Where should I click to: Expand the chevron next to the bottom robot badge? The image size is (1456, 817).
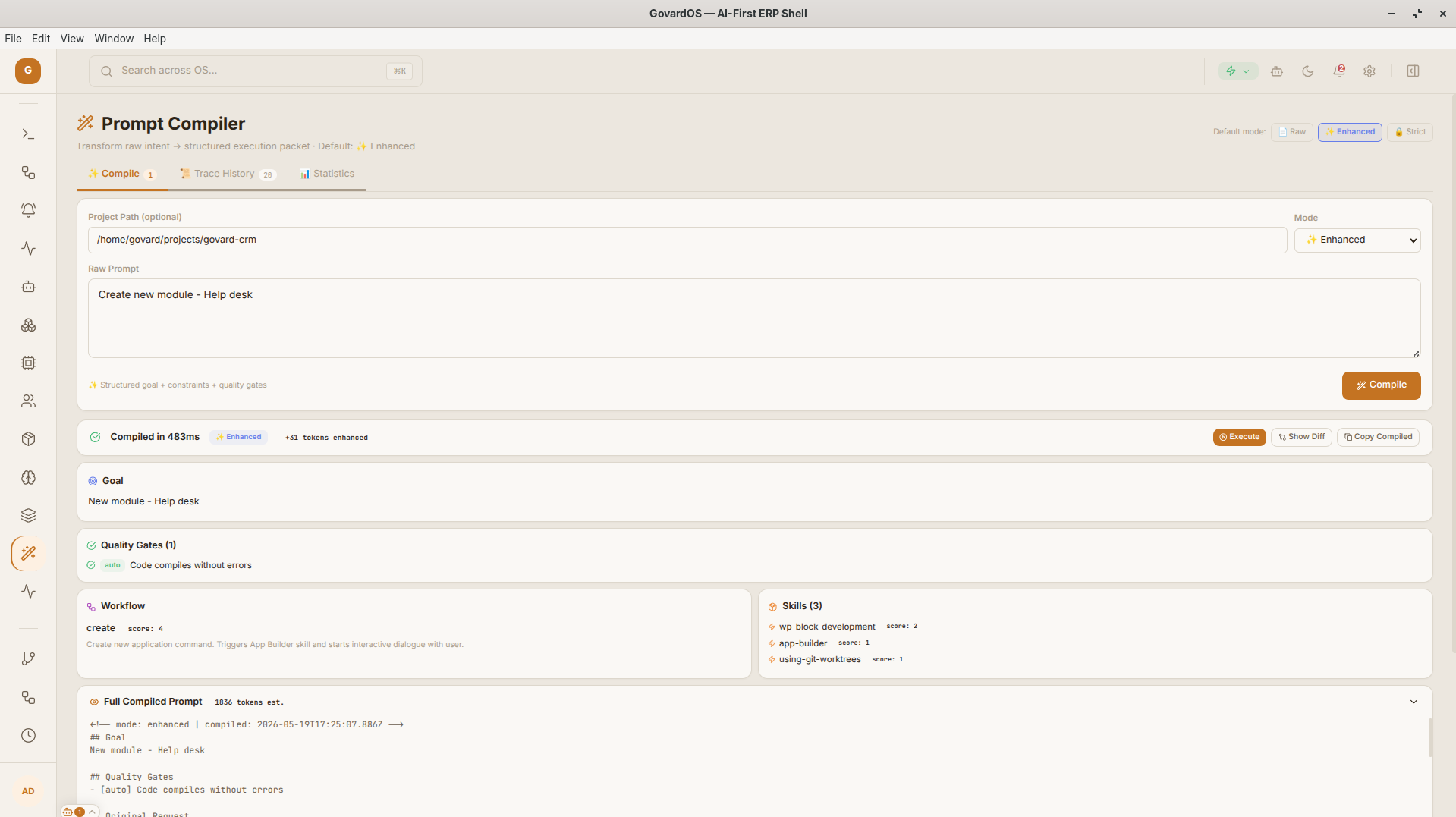pyautogui.click(x=92, y=812)
